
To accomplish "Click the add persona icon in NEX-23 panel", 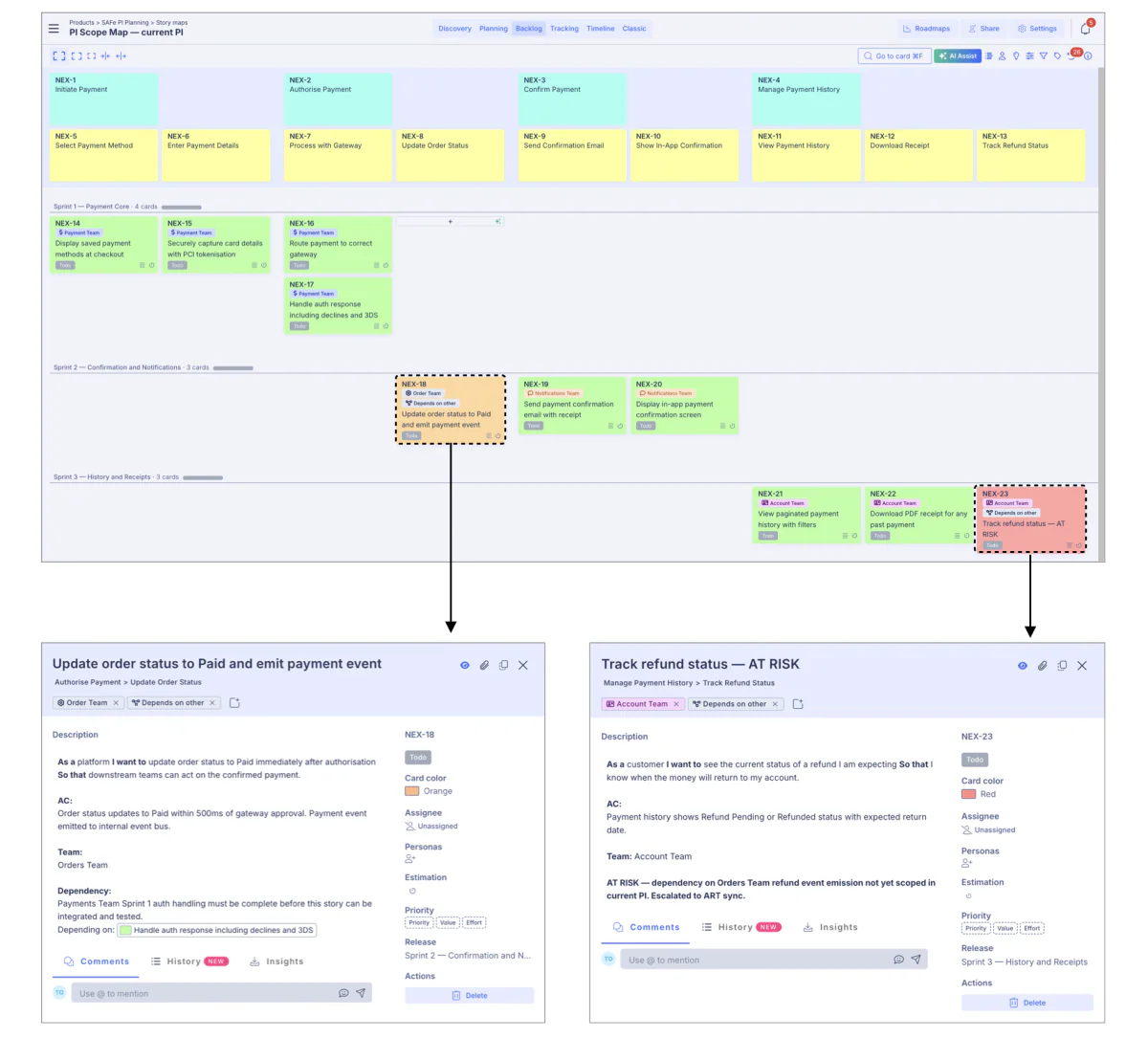I will pos(967,863).
